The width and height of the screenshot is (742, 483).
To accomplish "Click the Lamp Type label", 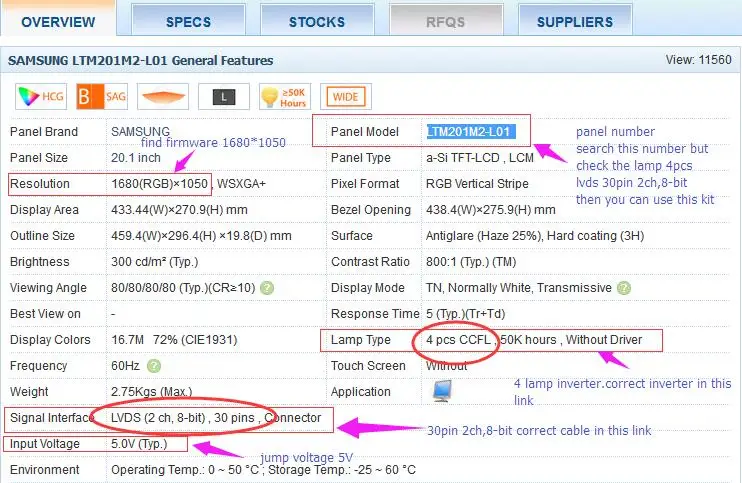I will pos(361,340).
